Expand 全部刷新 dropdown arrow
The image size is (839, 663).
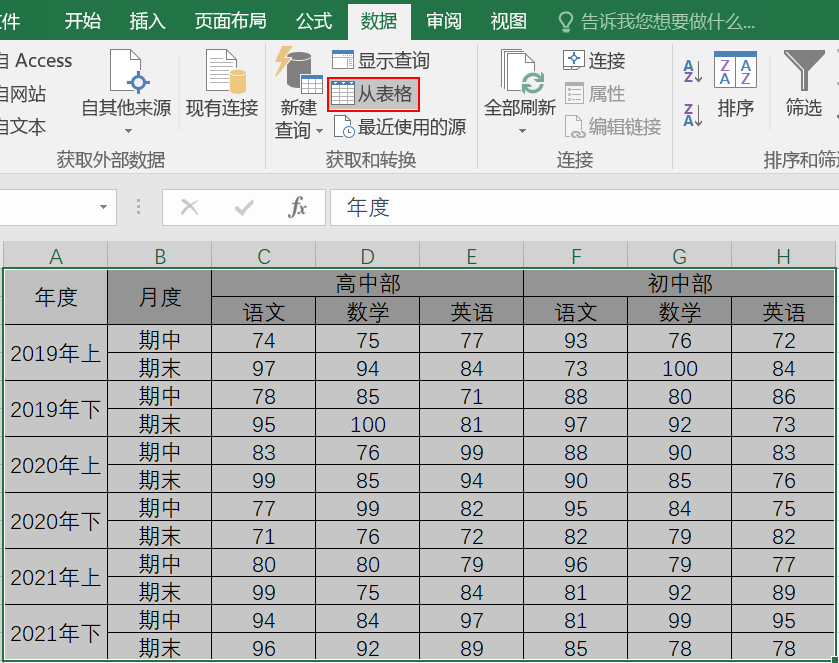522,131
